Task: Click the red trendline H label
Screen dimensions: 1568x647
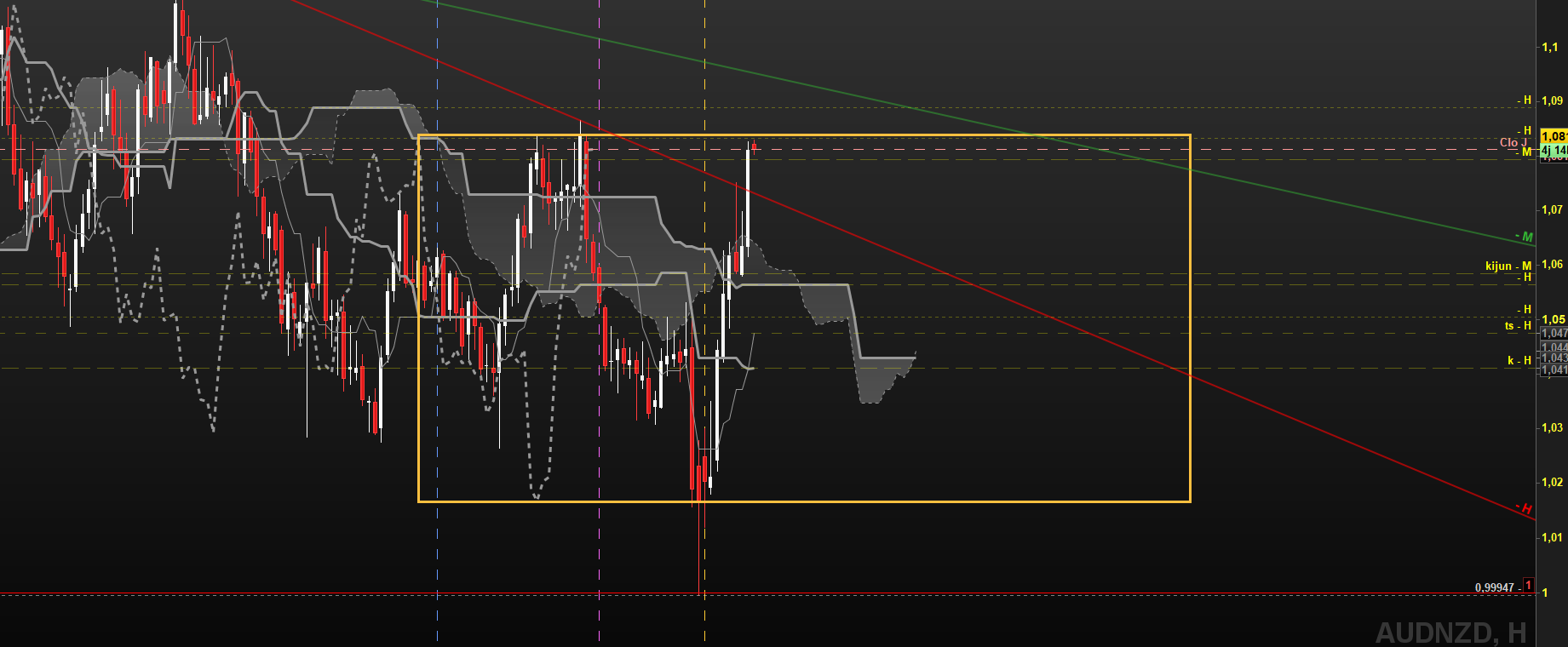Action: [x=1525, y=509]
